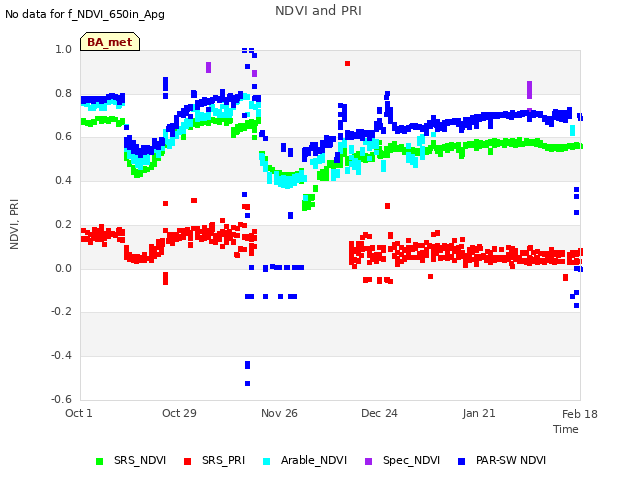Screen dimensions: 640x480
Task: Click the NDVI and PRI chart title
Action: (x=318, y=11)
